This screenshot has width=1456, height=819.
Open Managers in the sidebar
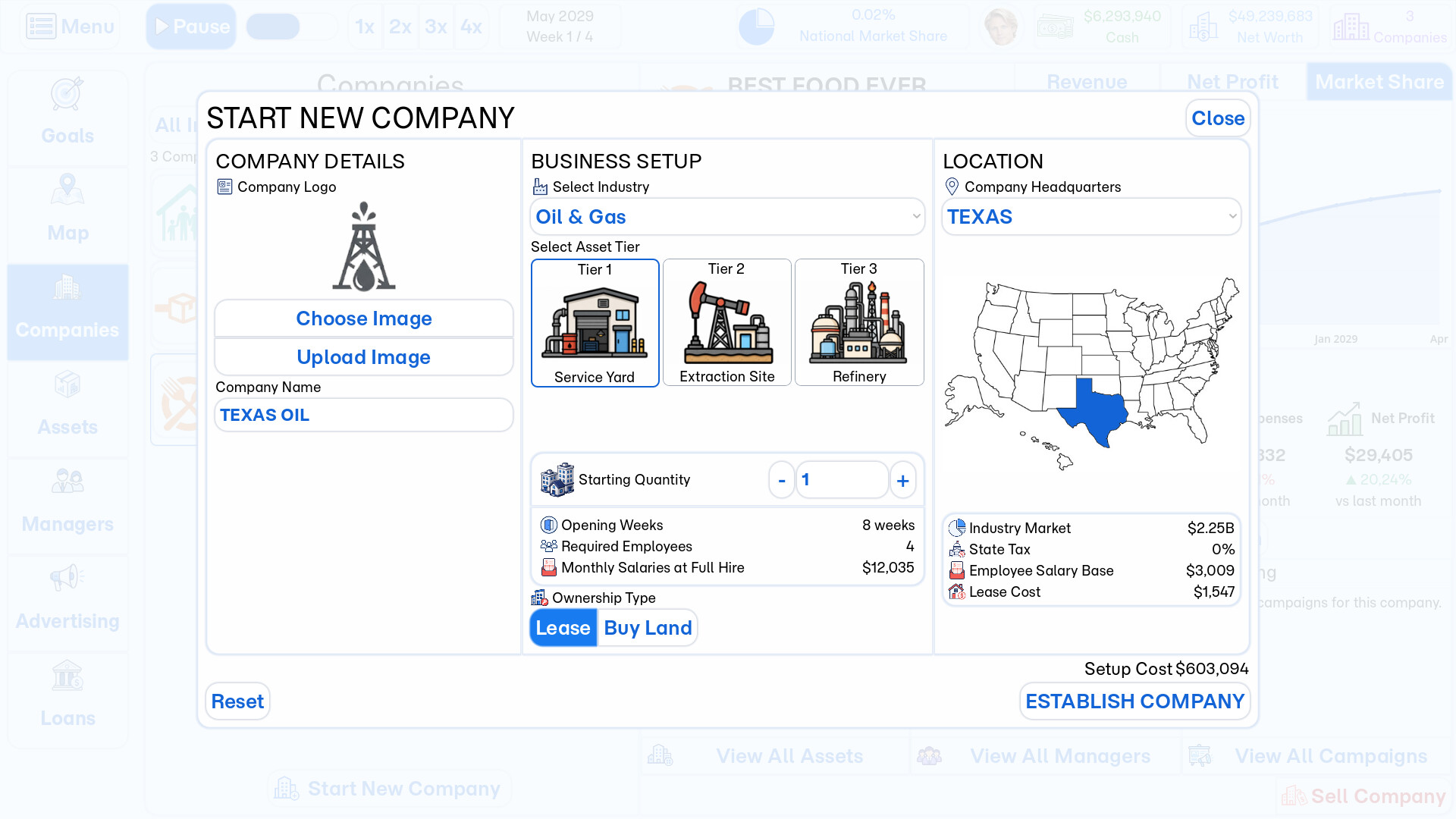click(x=67, y=506)
